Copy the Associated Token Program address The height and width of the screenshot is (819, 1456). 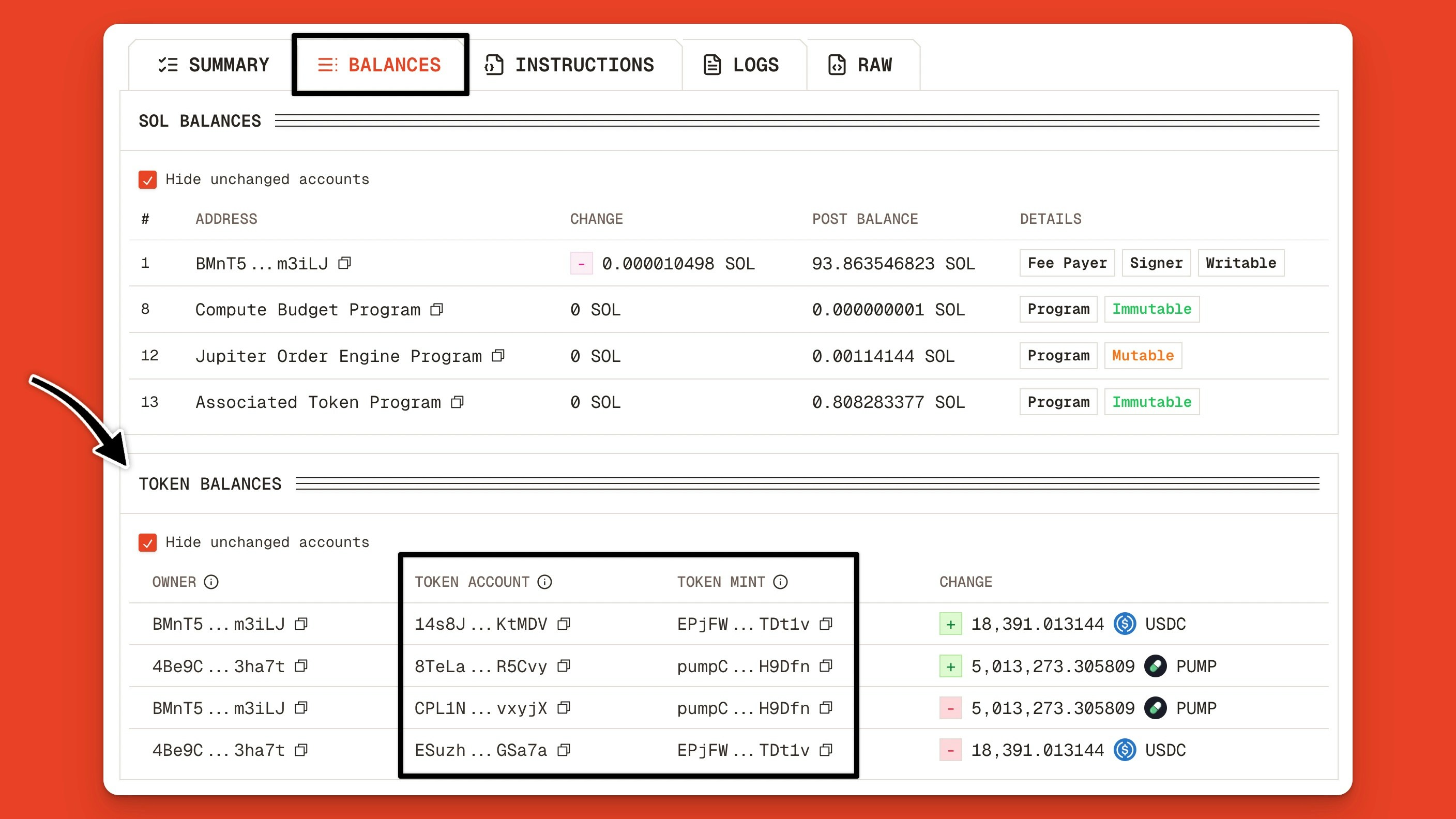tap(457, 402)
